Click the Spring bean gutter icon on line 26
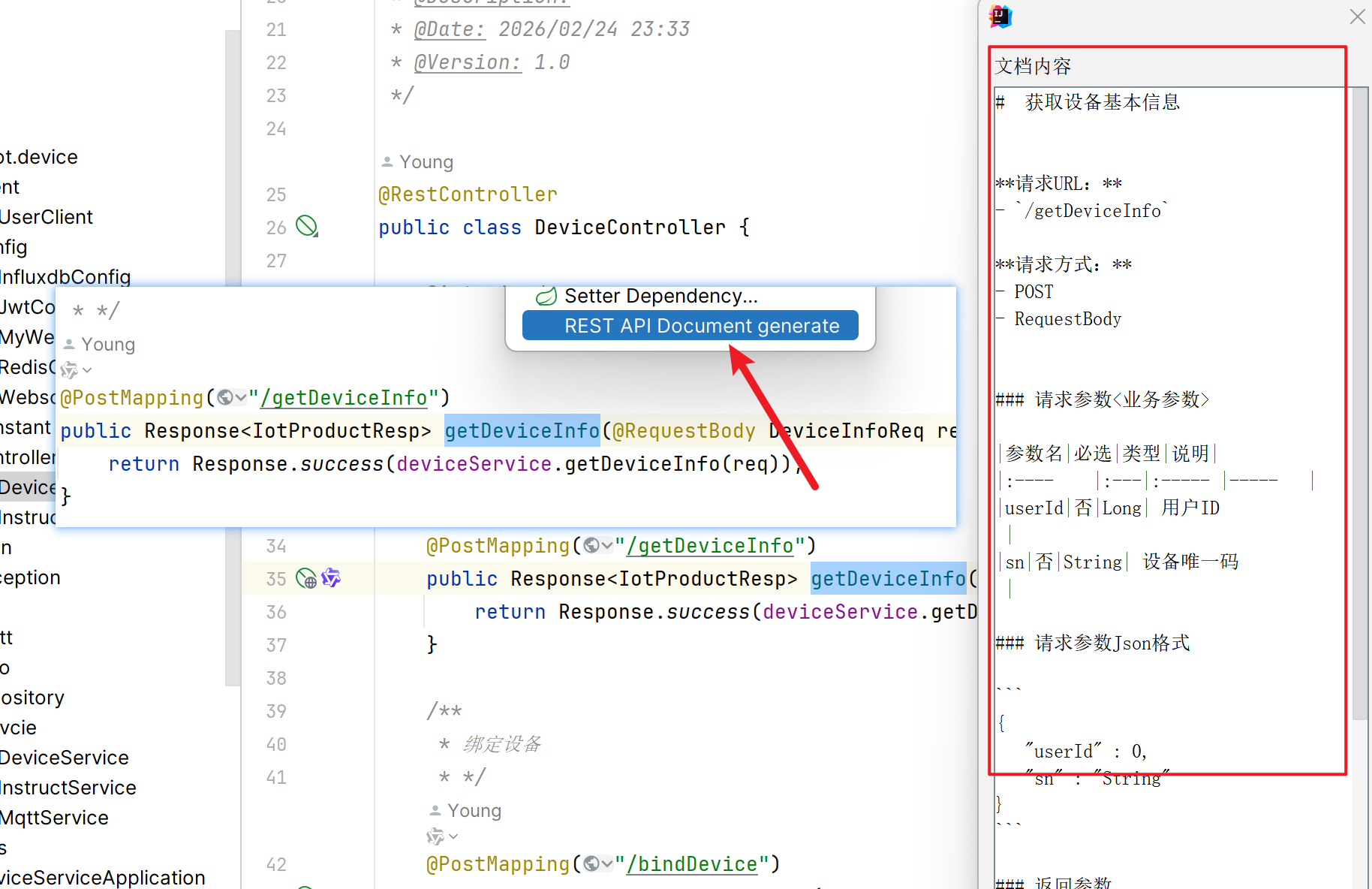 pos(307,226)
